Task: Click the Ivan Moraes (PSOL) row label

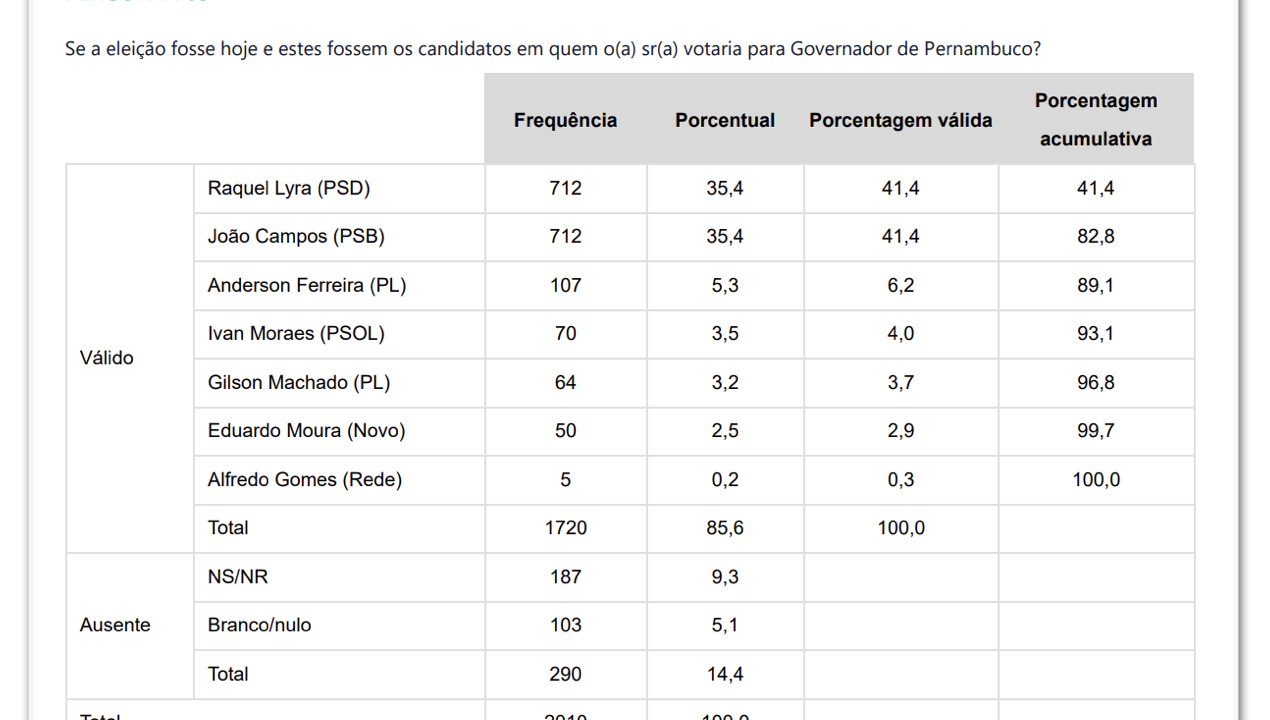Action: [x=295, y=334]
